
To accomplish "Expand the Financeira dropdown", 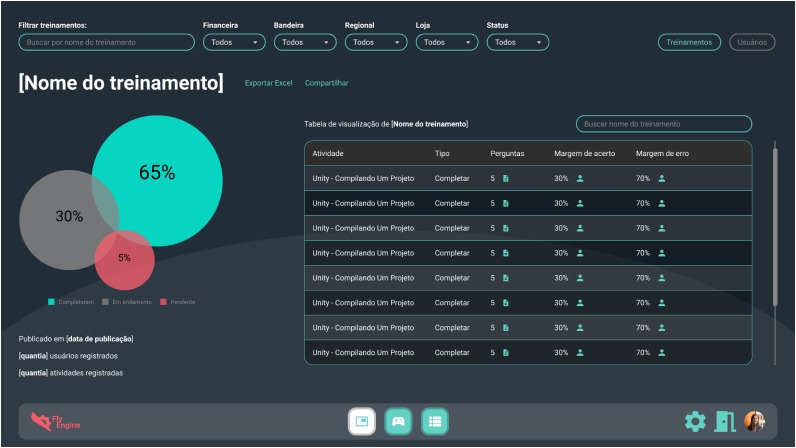I will [234, 42].
